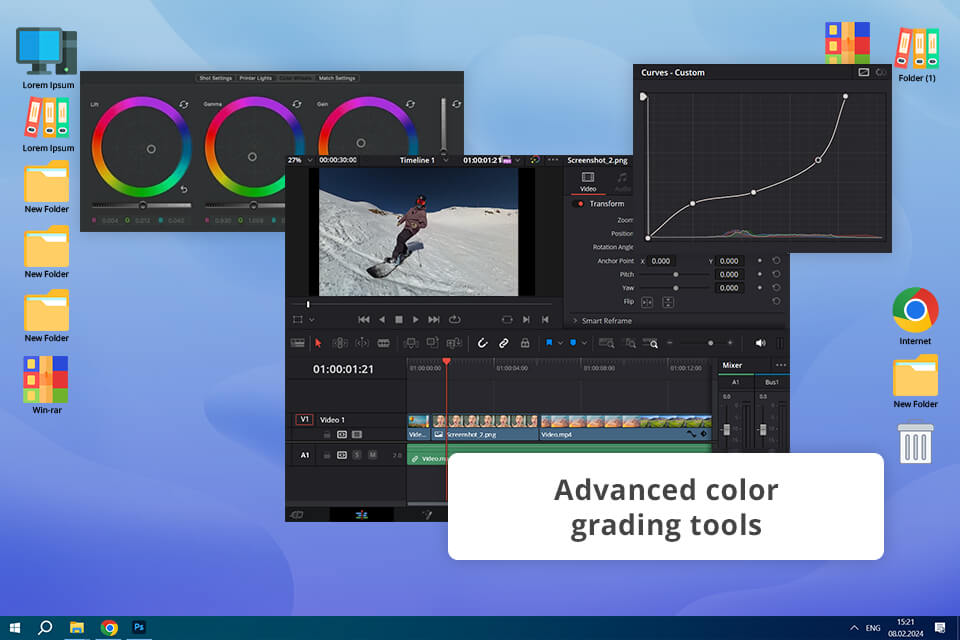The height and width of the screenshot is (640, 960).
Task: Switch to the Inspector Video tab
Action: pos(588,182)
